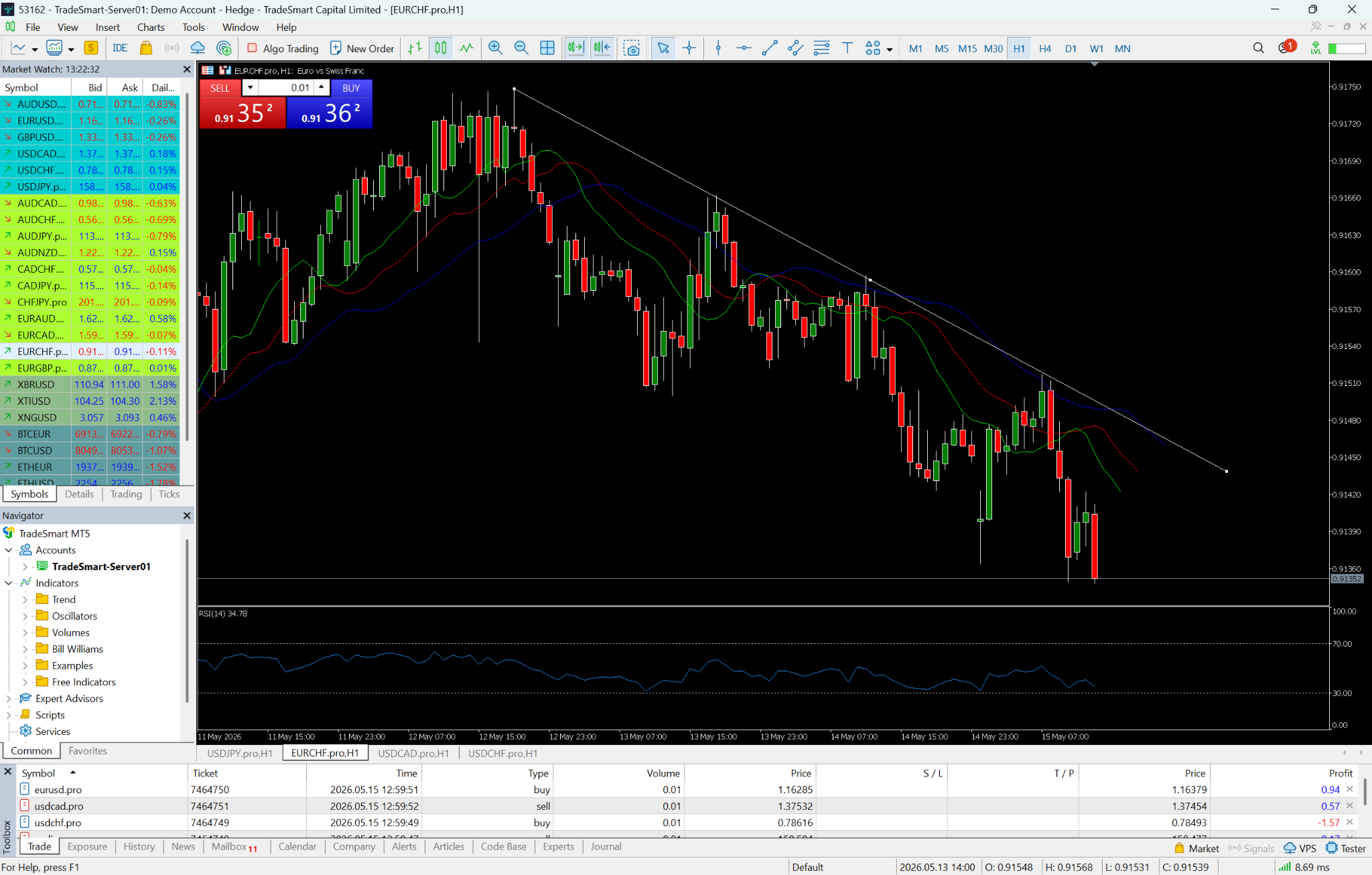Switch chart timeframe to MN

click(1123, 48)
